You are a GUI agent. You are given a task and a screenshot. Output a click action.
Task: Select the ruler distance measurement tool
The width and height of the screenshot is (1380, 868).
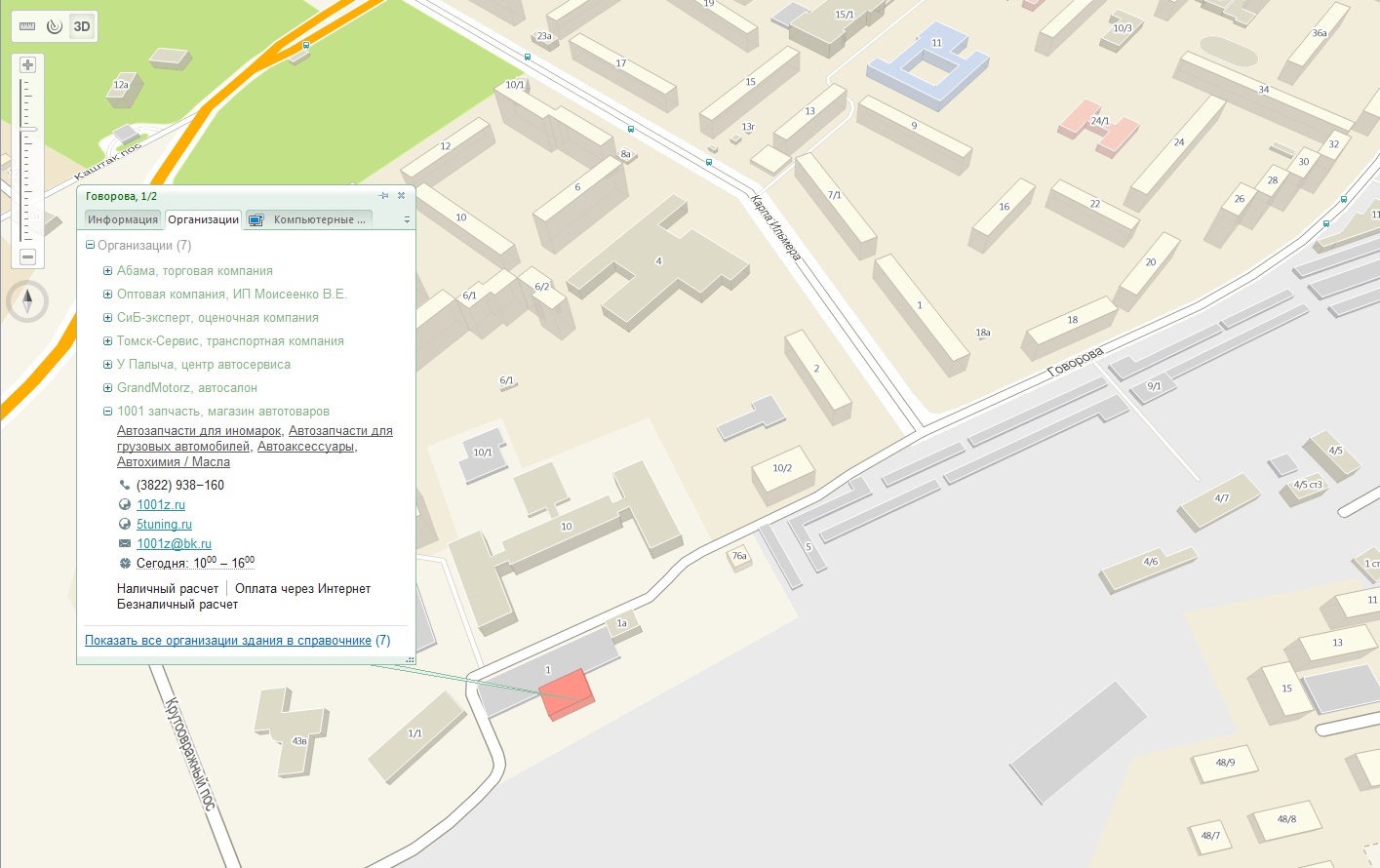point(27,26)
